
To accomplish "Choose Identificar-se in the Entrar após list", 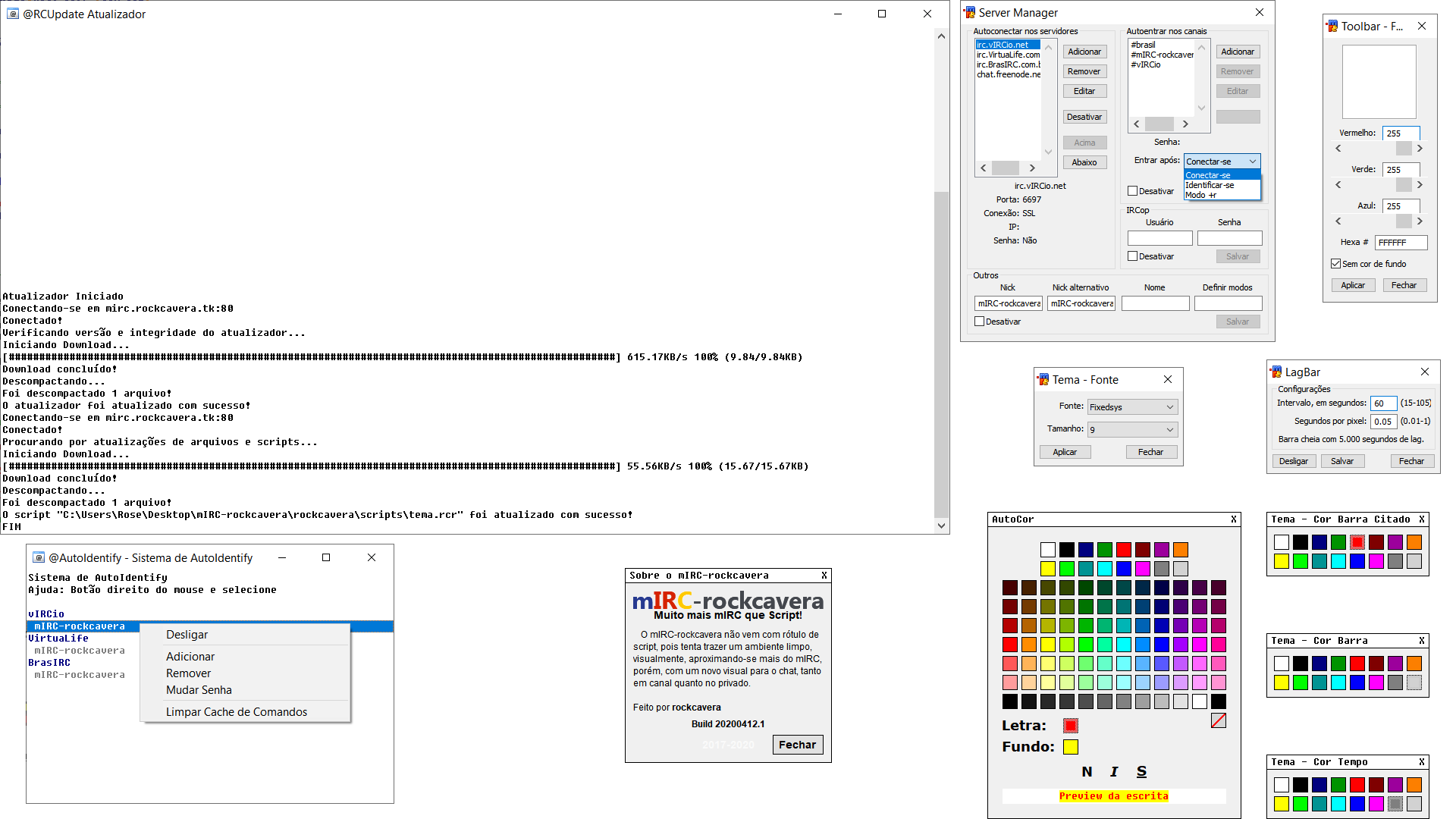I will (x=1222, y=185).
